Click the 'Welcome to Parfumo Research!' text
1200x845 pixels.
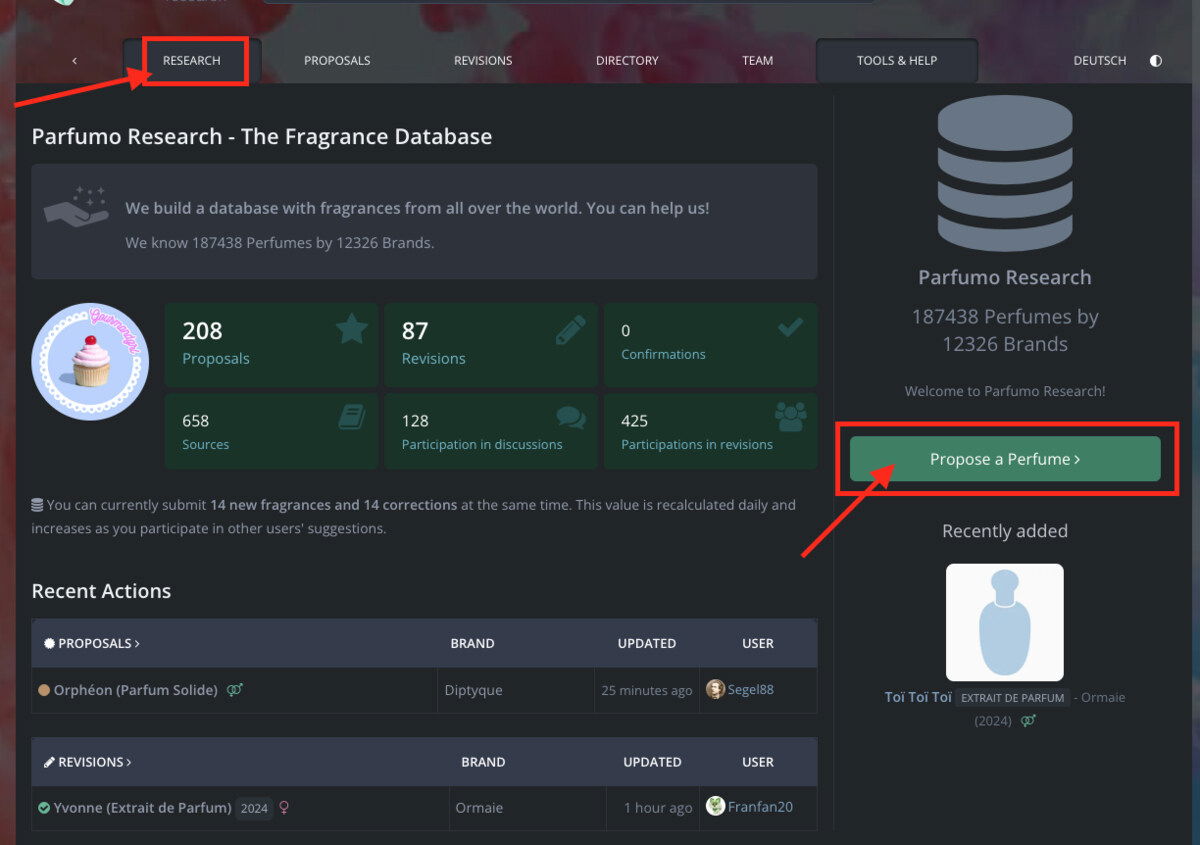[x=1005, y=392]
